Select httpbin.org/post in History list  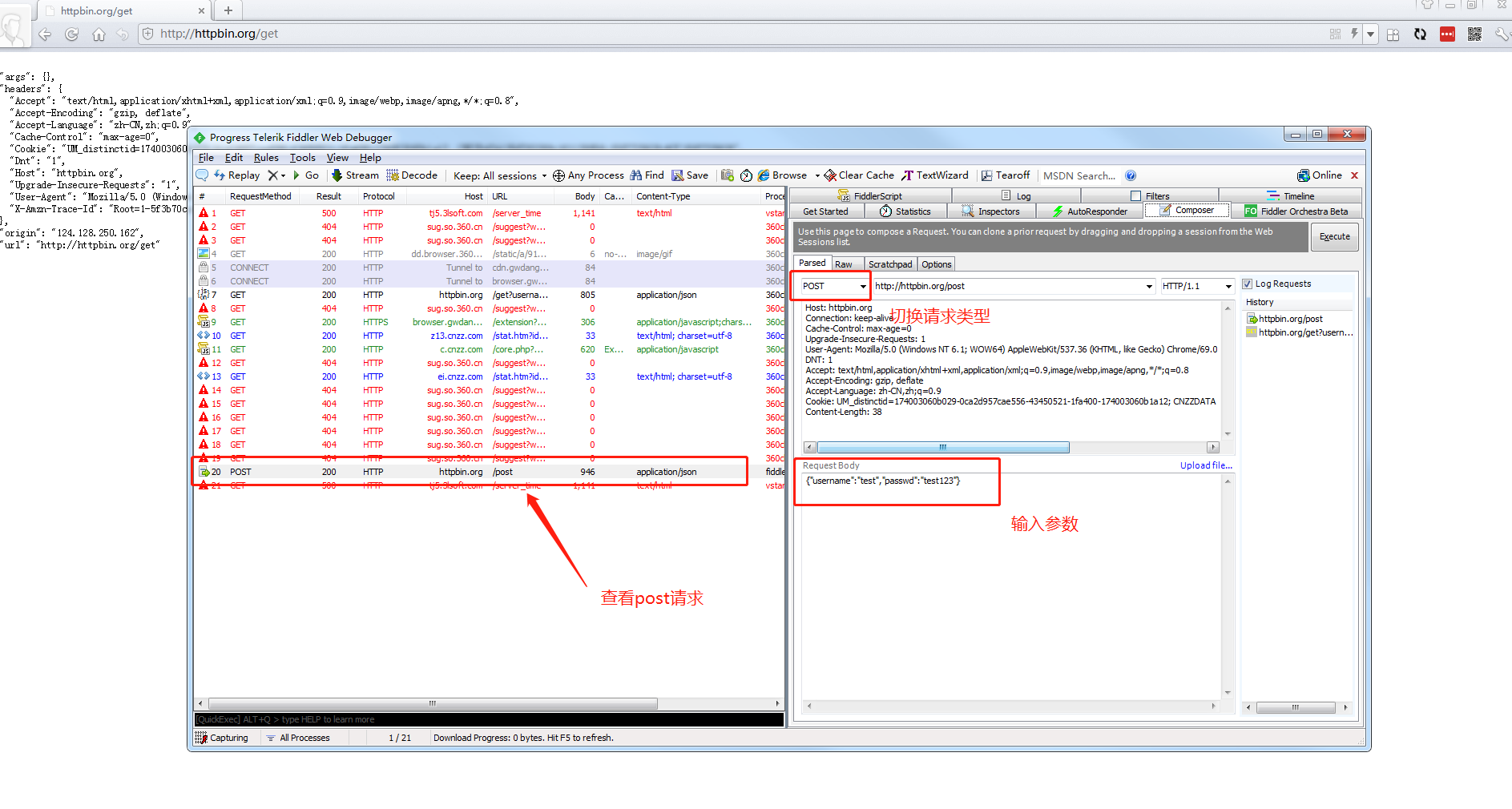1290,319
